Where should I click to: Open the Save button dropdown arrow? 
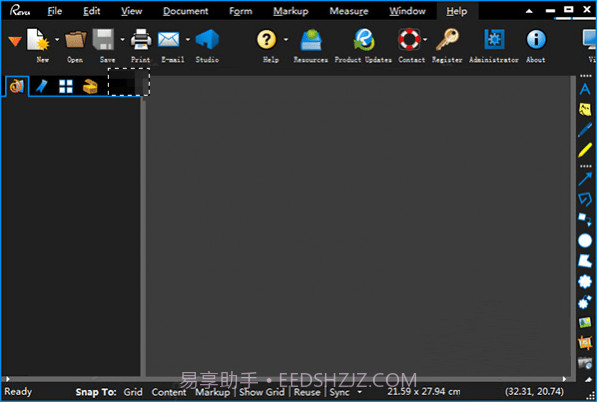pyautogui.click(x=122, y=39)
